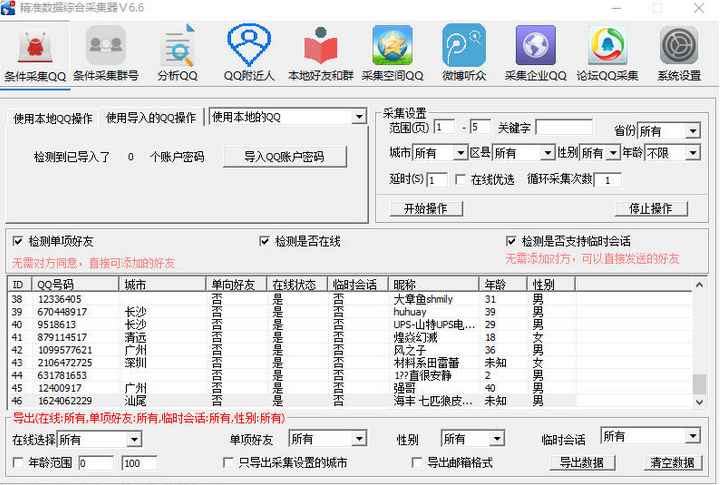This screenshot has height=485, width=720.
Task: Click the 延时(S) input field
Action: tap(437, 180)
